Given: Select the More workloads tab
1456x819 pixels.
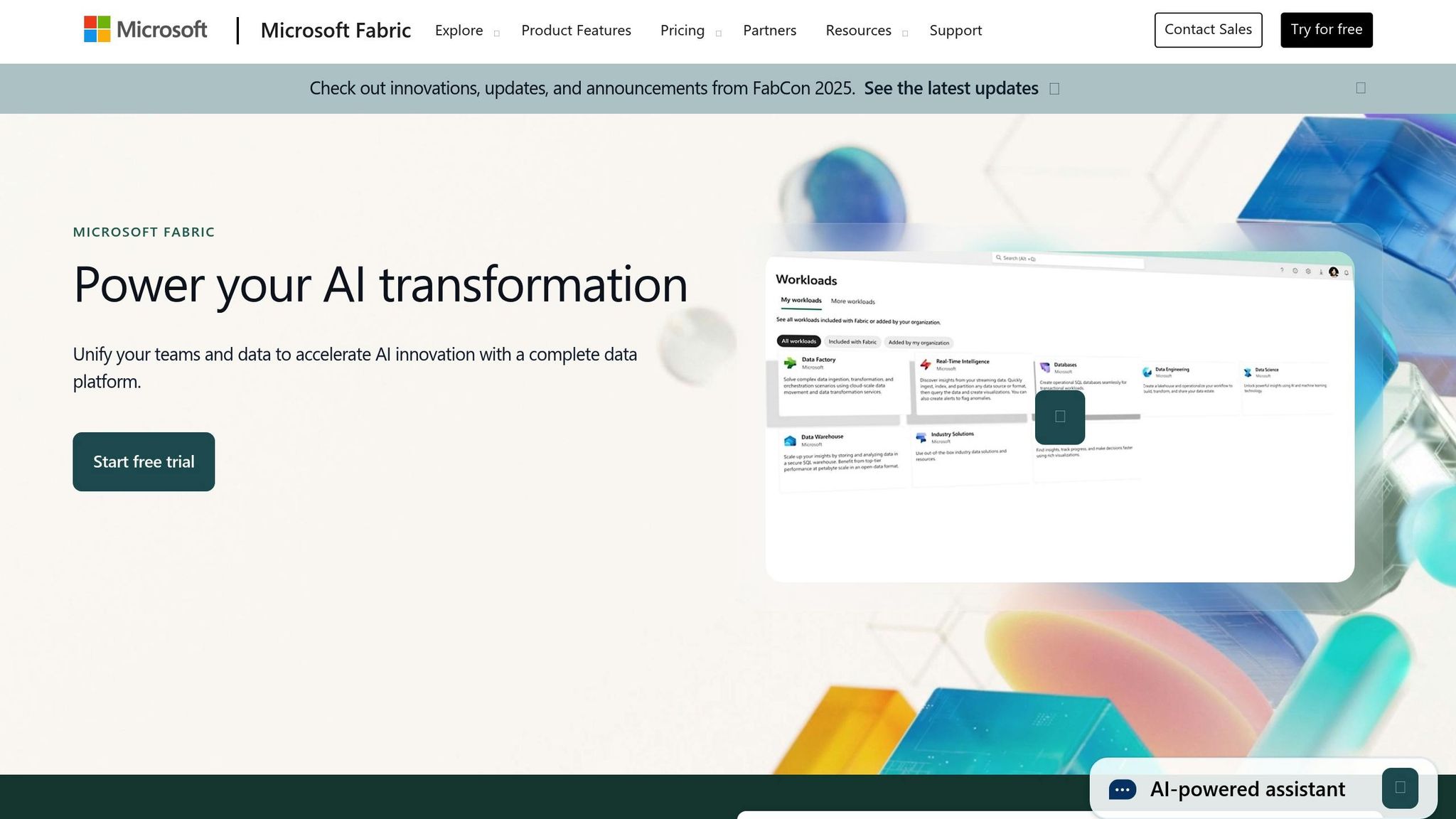Looking at the screenshot, I should (852, 301).
